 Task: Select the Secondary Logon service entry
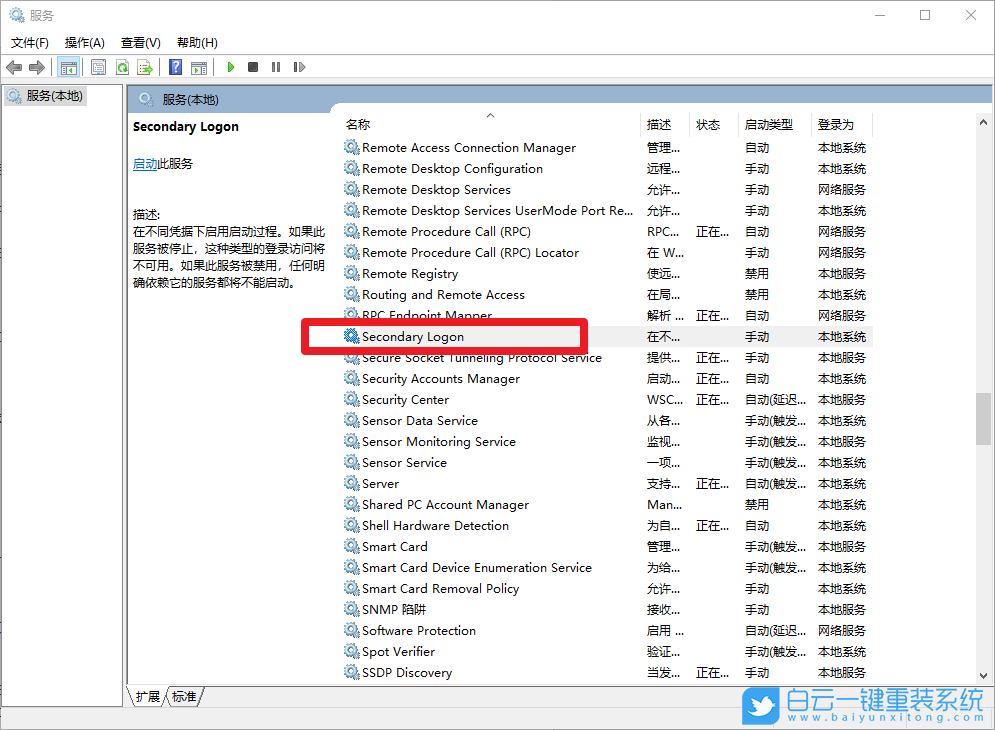412,336
